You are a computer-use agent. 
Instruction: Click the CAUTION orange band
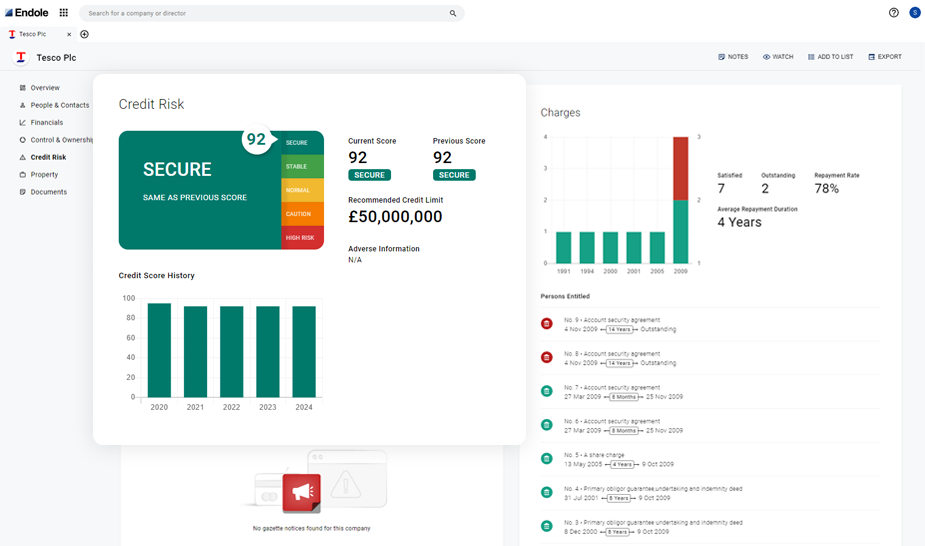coord(302,214)
